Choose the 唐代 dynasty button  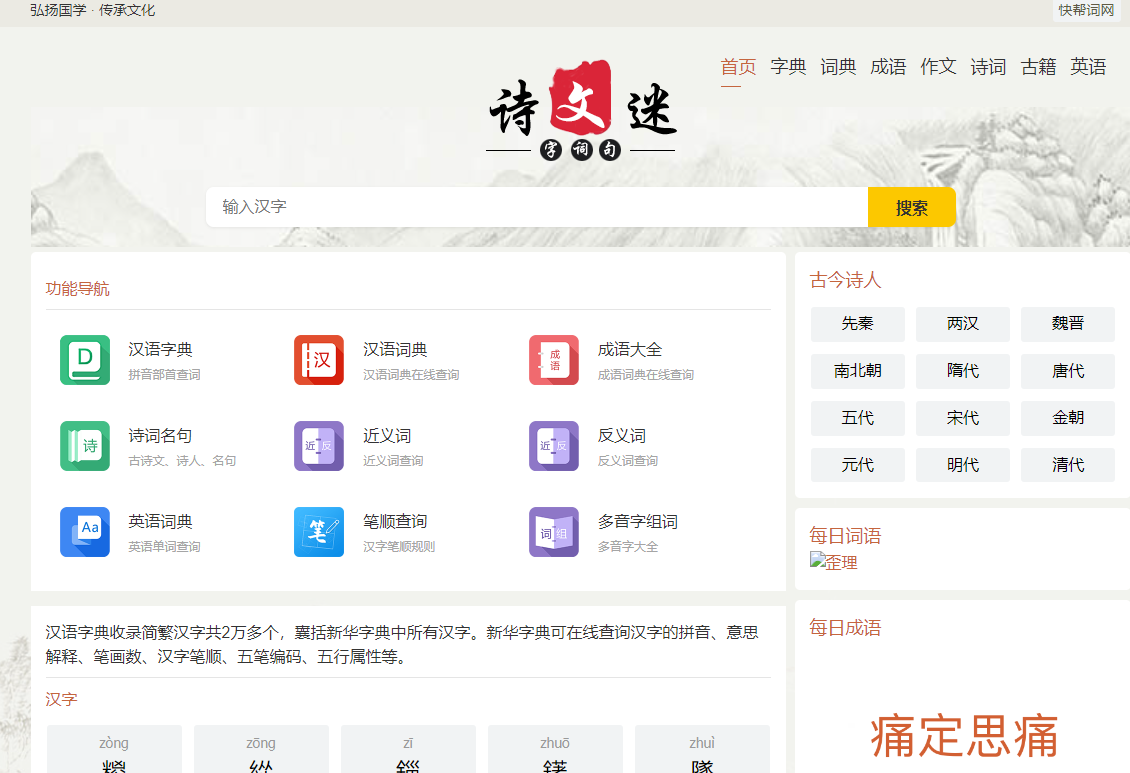pos(1068,371)
